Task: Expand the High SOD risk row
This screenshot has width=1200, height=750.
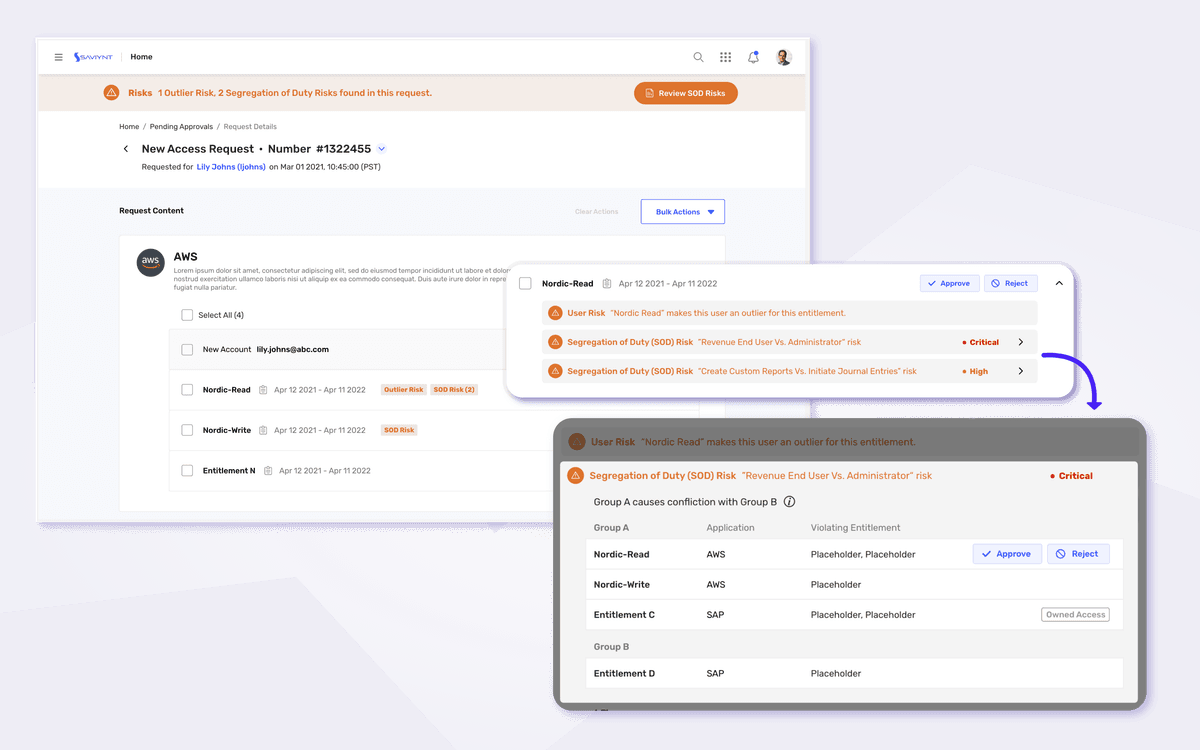Action: (1020, 371)
